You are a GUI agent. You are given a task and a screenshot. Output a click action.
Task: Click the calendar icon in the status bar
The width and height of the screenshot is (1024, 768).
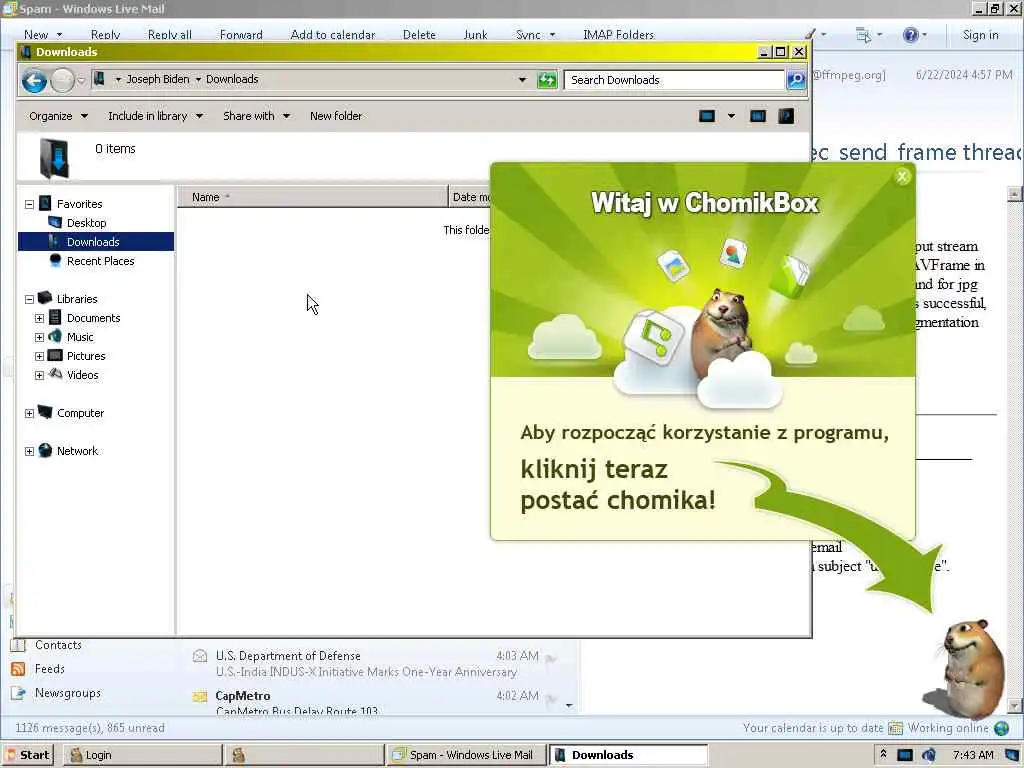pyautogui.click(x=895, y=728)
